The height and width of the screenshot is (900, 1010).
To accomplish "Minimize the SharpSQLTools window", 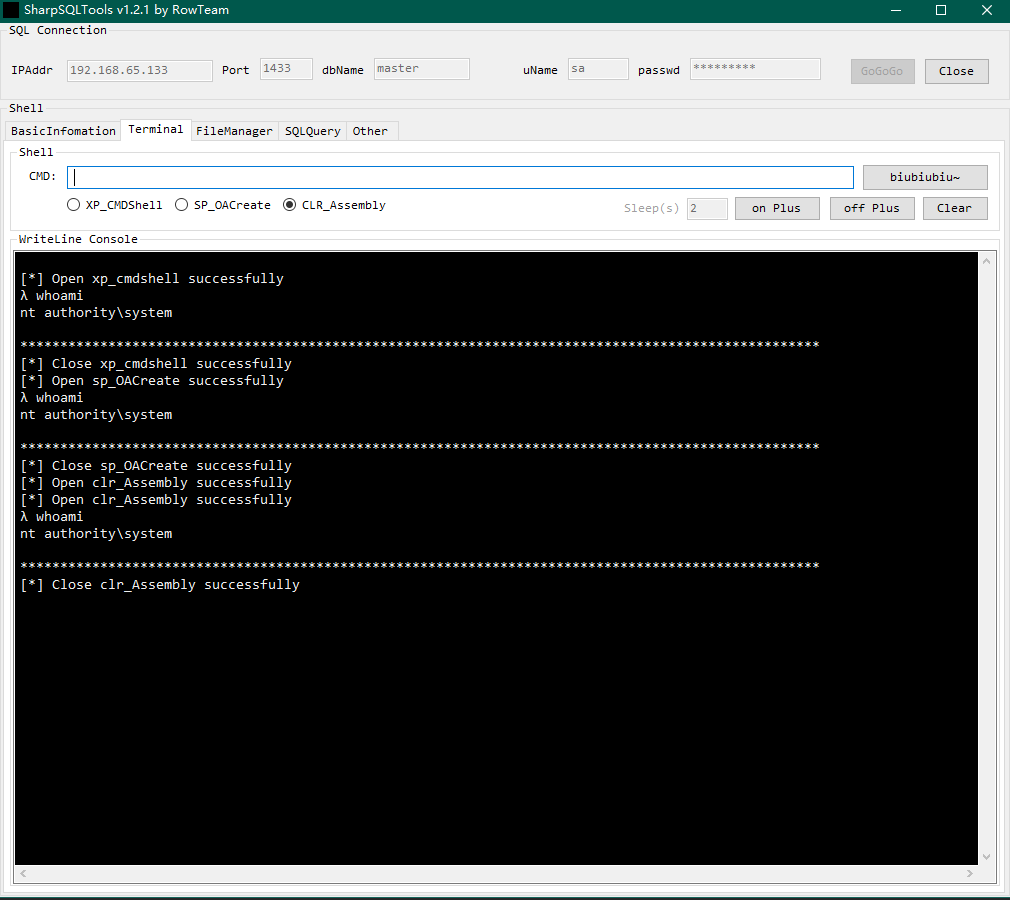I will pos(895,10).
